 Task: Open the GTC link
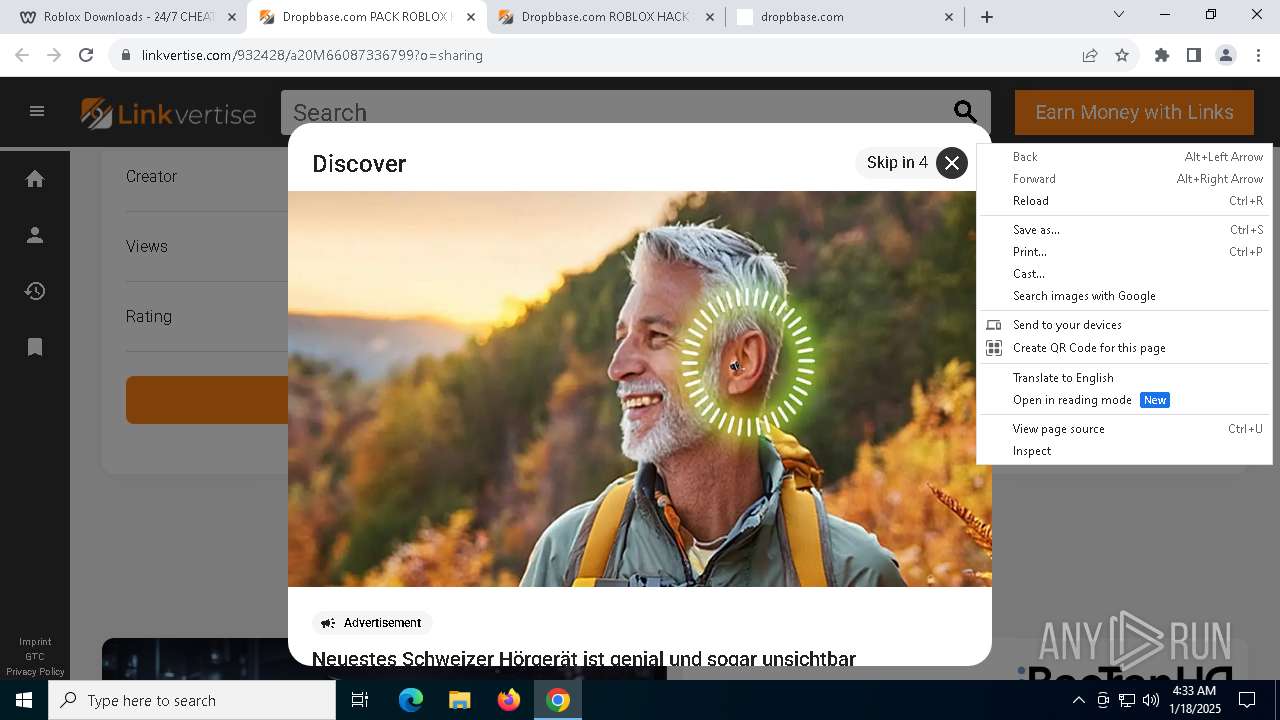35,657
